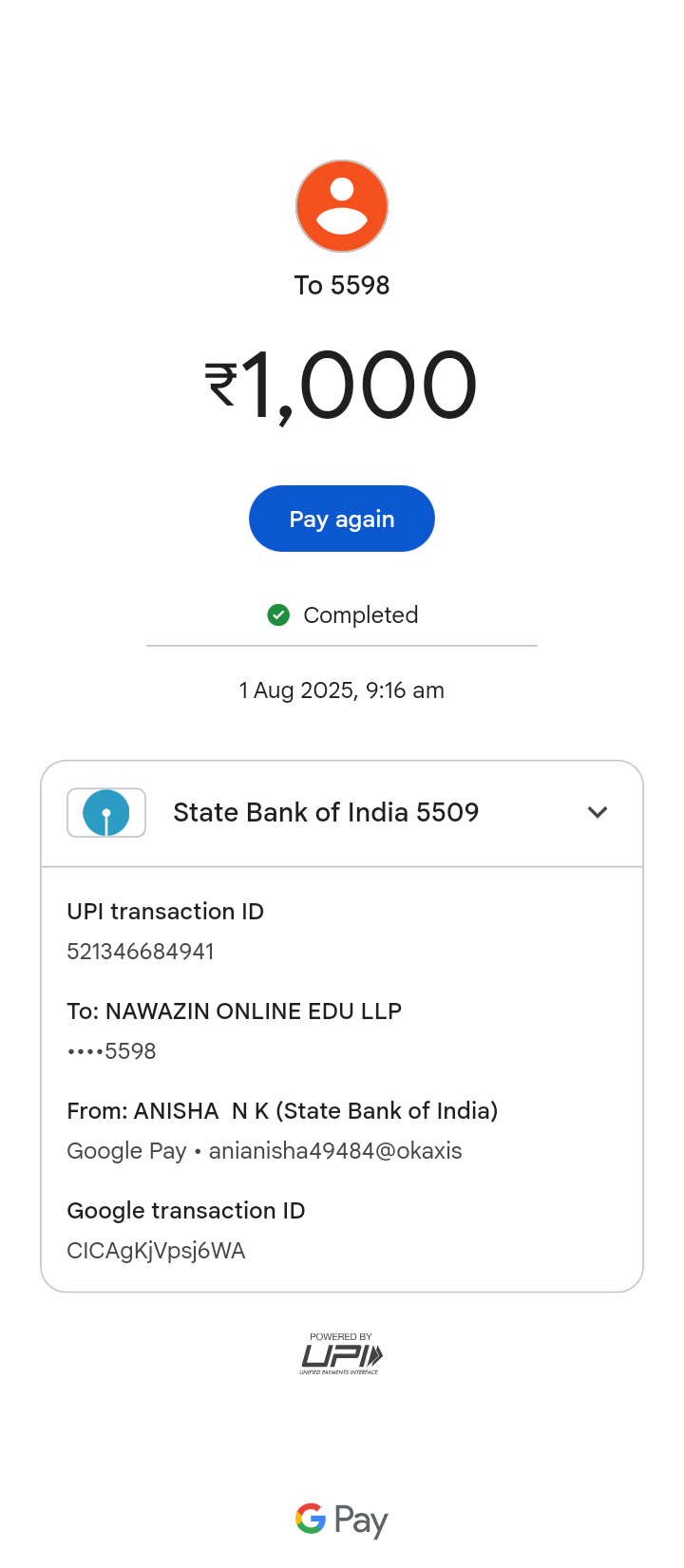Click the State Bank of India logo
Viewport: 684px width, 1568px height.
coord(106,813)
